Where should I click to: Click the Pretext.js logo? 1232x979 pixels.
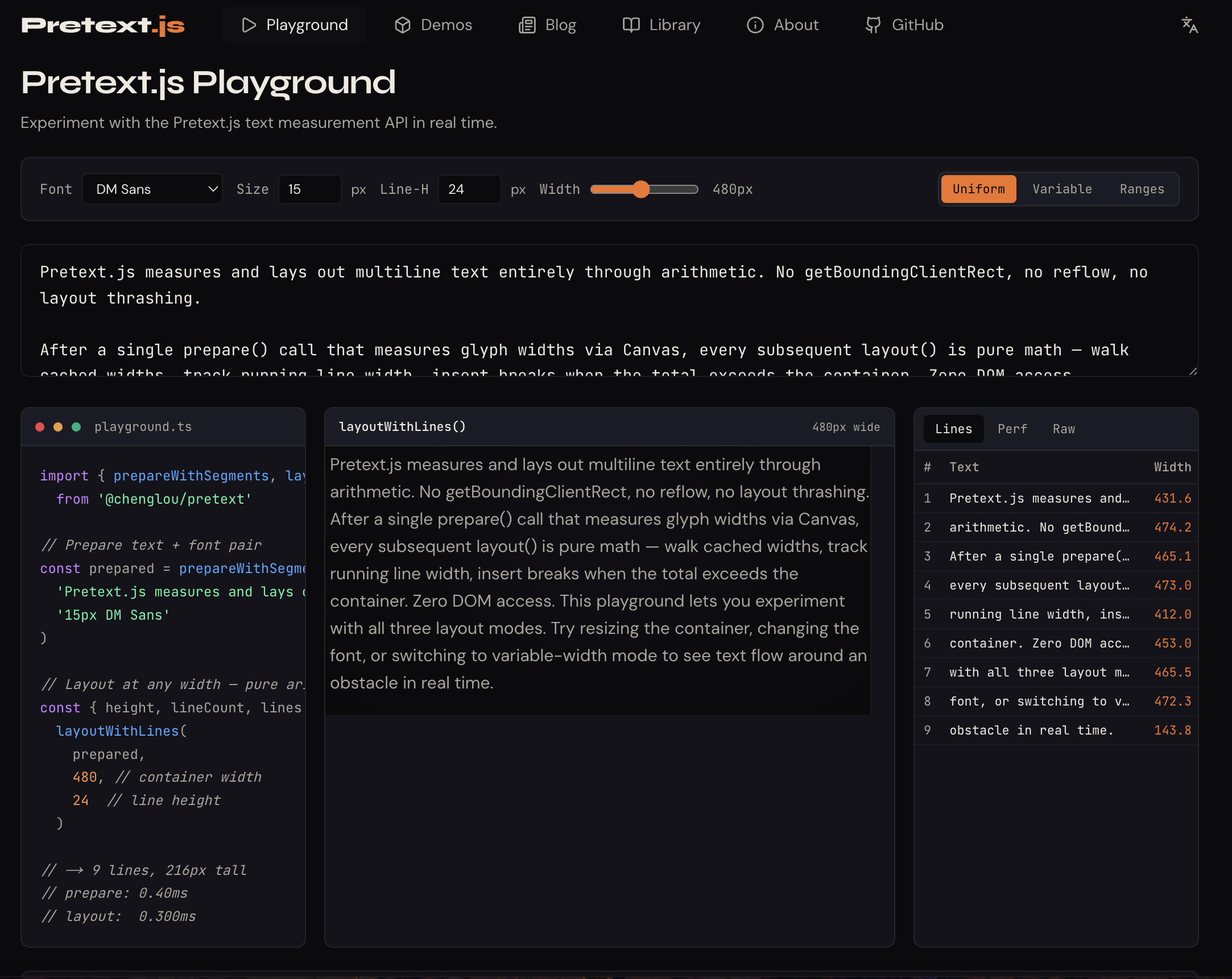[103, 25]
